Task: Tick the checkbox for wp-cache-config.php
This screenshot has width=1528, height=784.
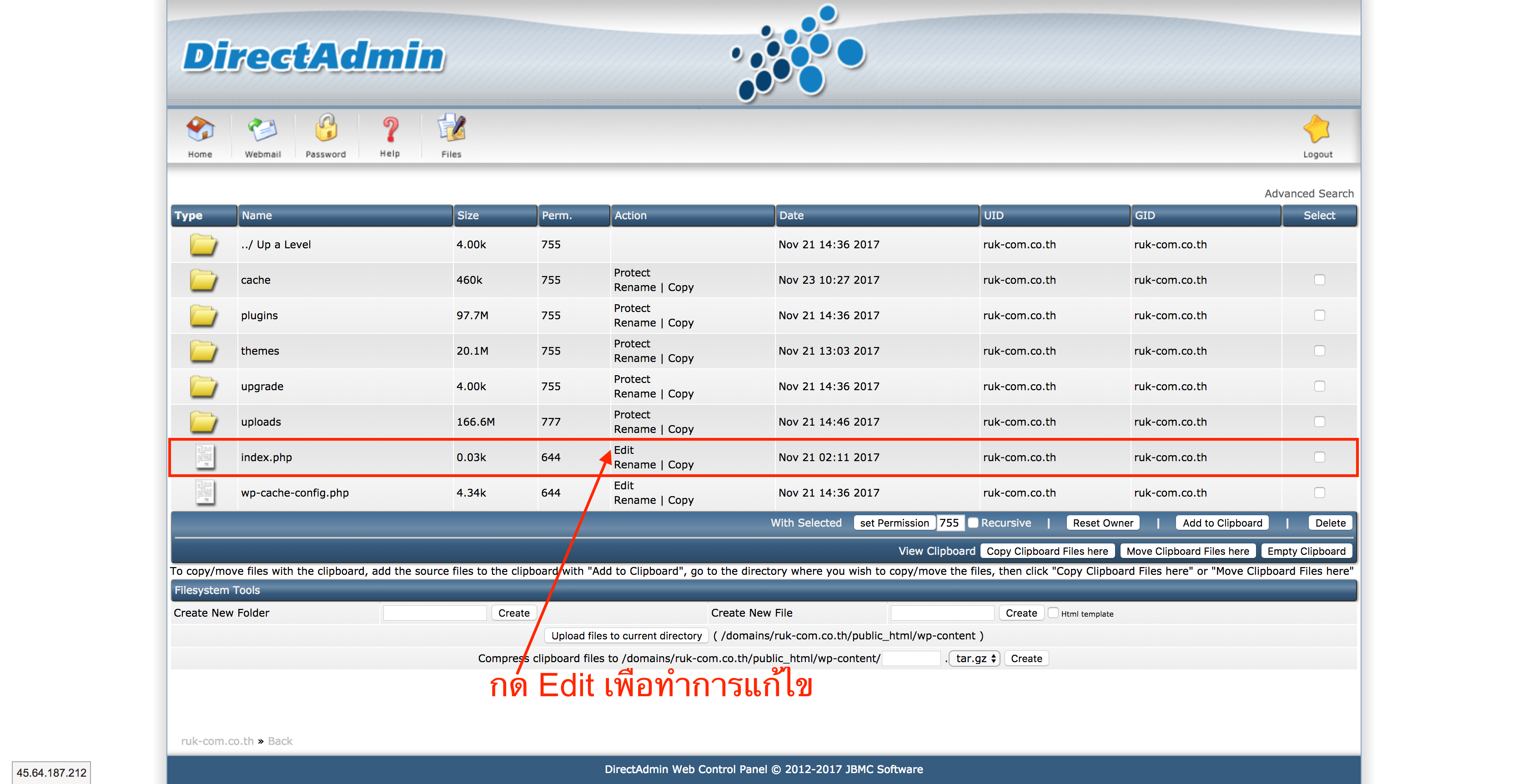Action: [1319, 493]
